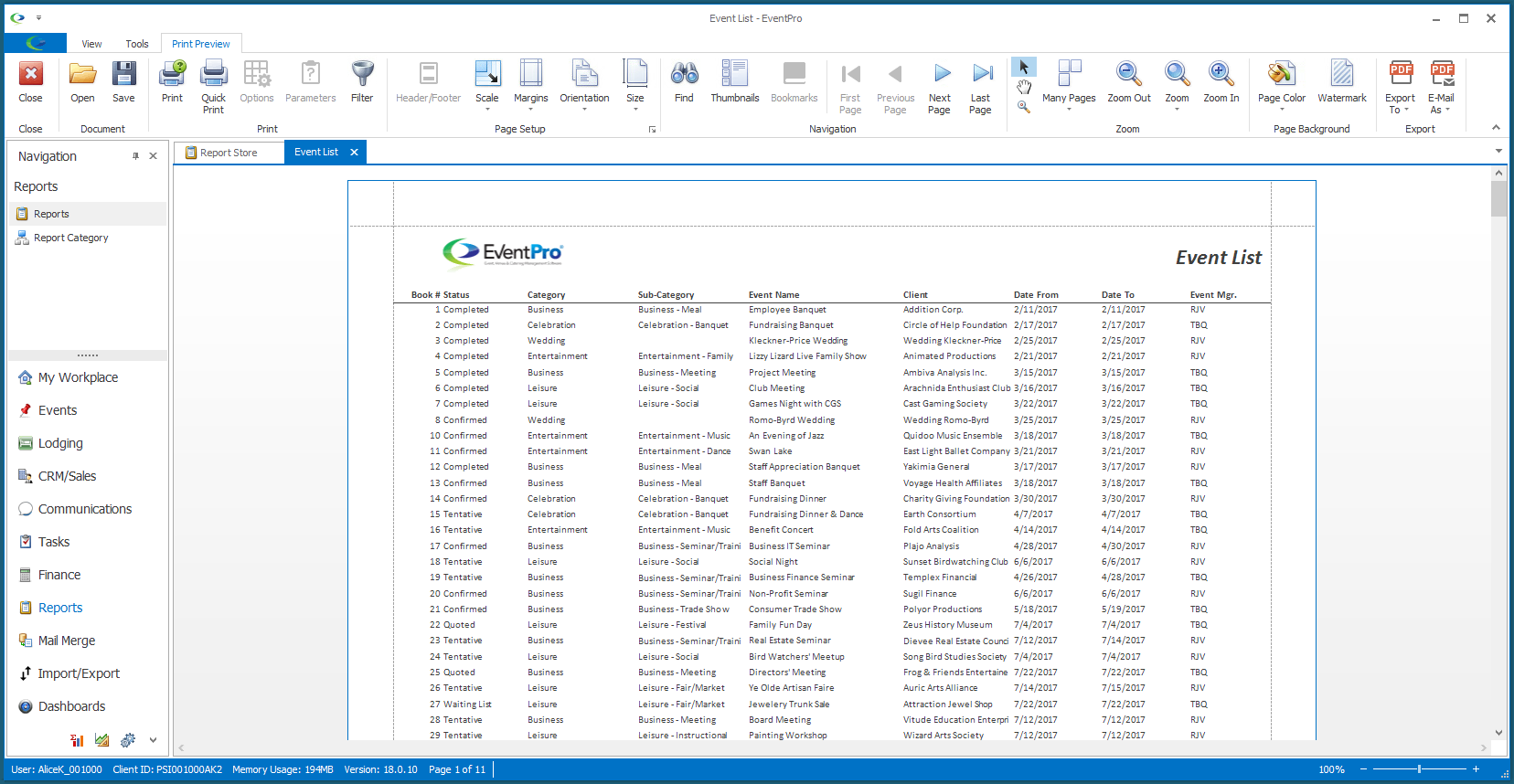
Task: Open the Orientation dropdown
Action: (x=584, y=86)
